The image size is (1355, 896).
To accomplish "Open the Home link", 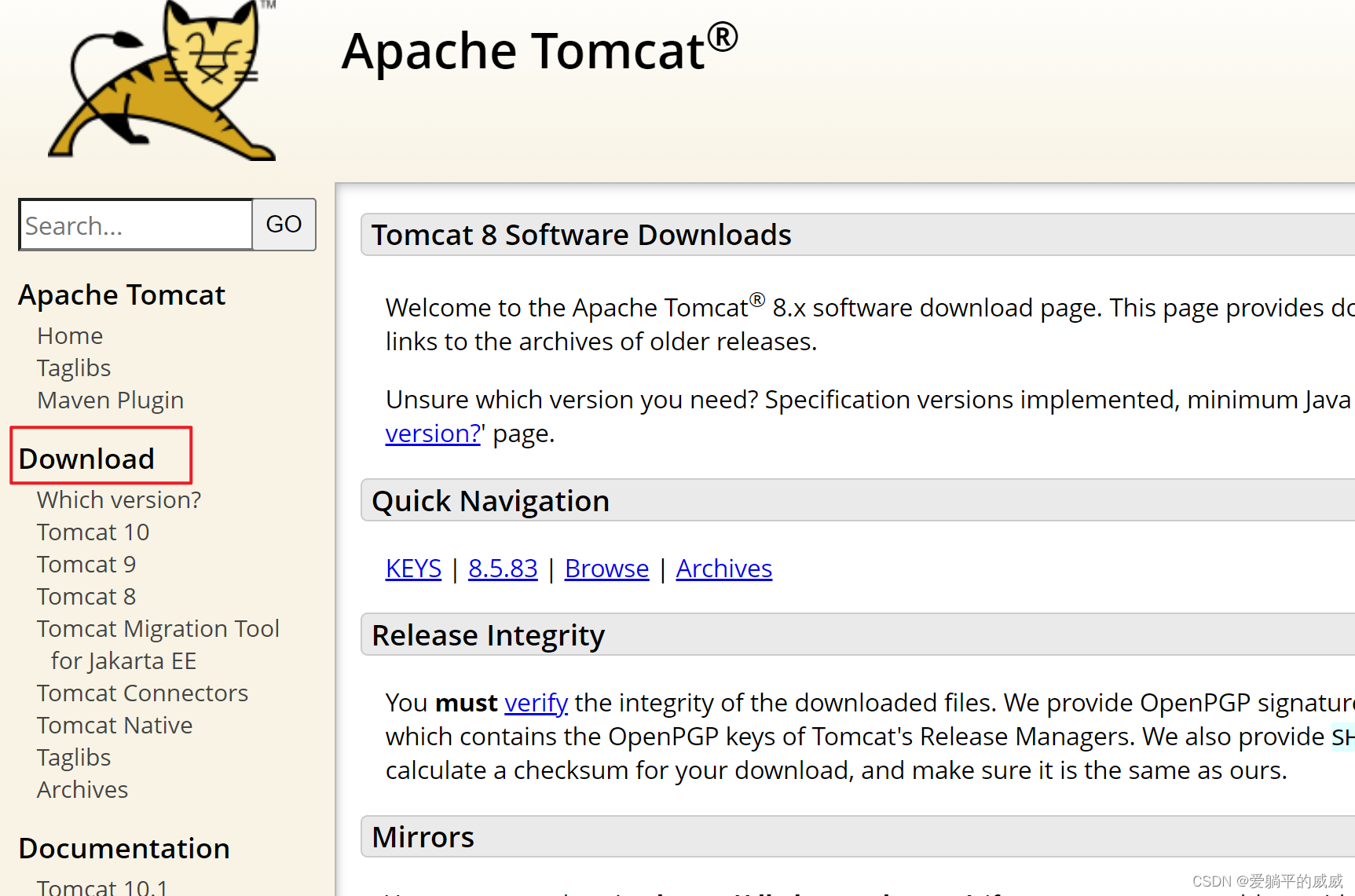I will pyautogui.click(x=70, y=335).
